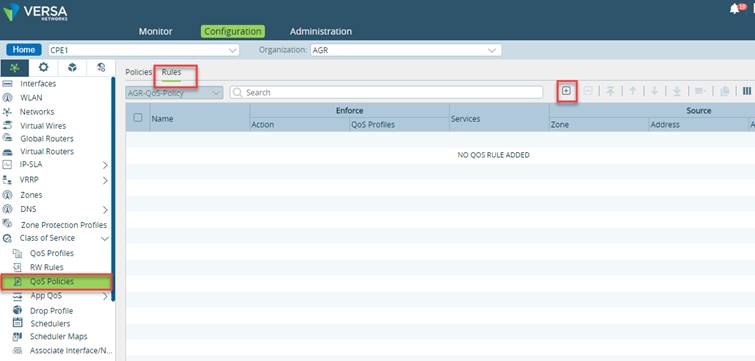Screen dimensions: 755x361
Task: Click the Zones icon in sidebar
Action: (7, 195)
